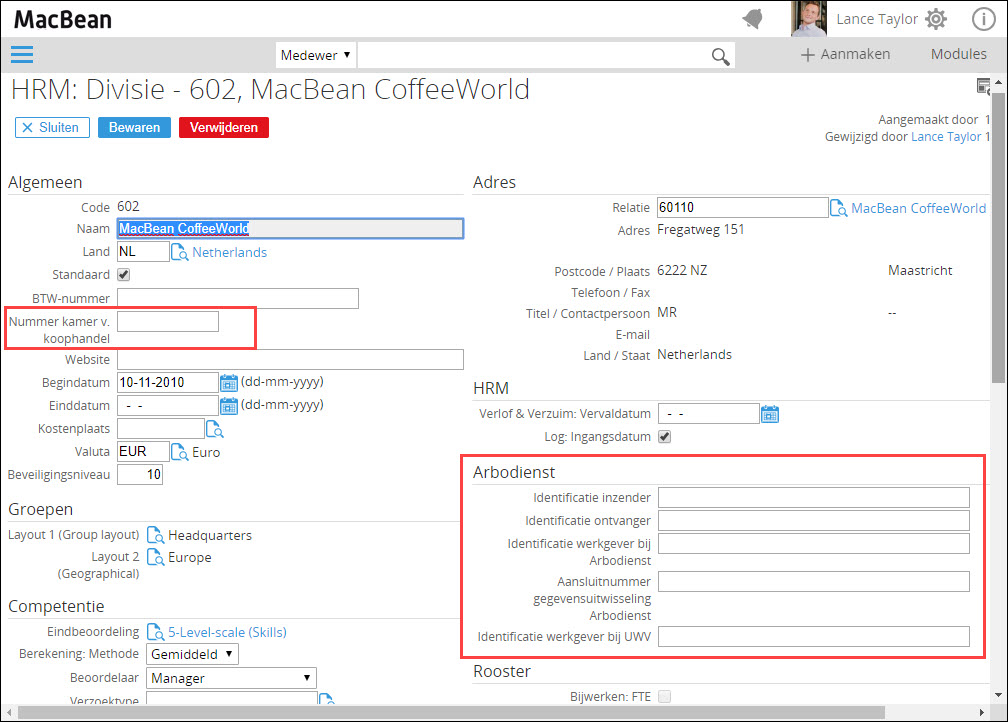Click the BTW-nummer input field

tap(238, 298)
